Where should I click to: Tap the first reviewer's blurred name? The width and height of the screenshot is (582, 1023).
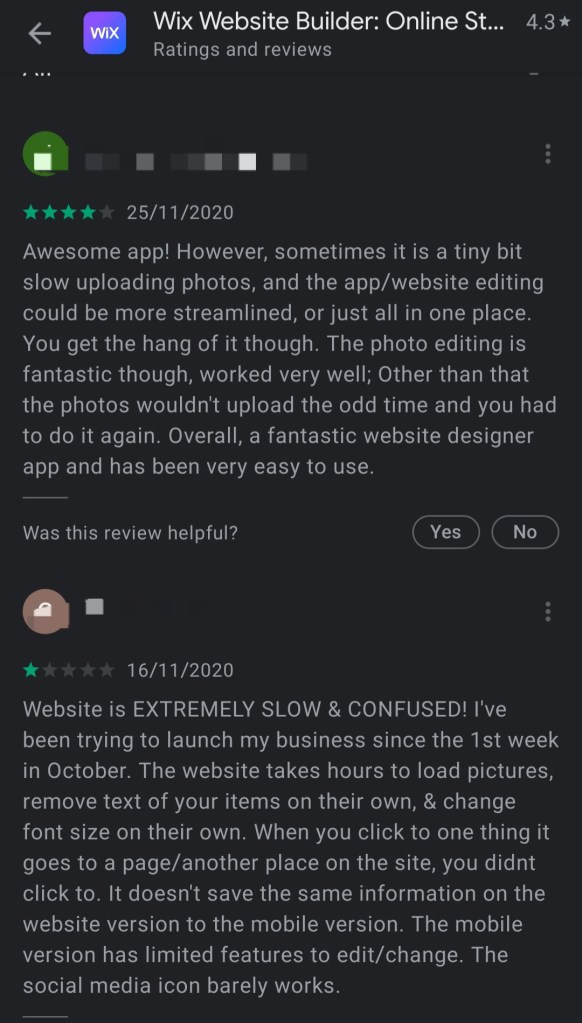196,161
